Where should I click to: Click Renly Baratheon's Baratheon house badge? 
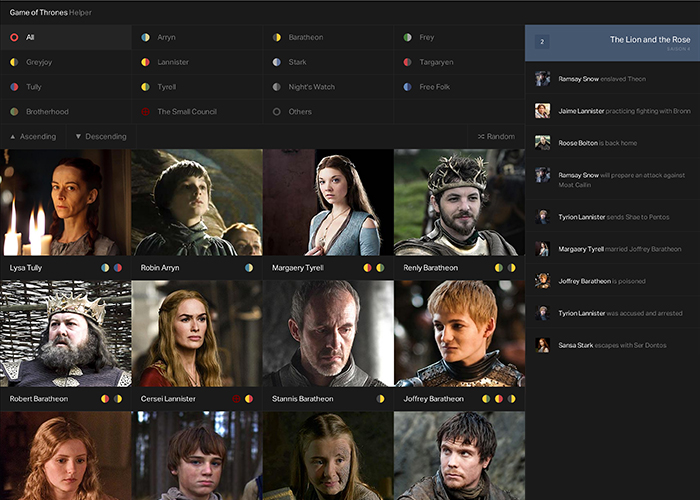pyautogui.click(x=512, y=268)
